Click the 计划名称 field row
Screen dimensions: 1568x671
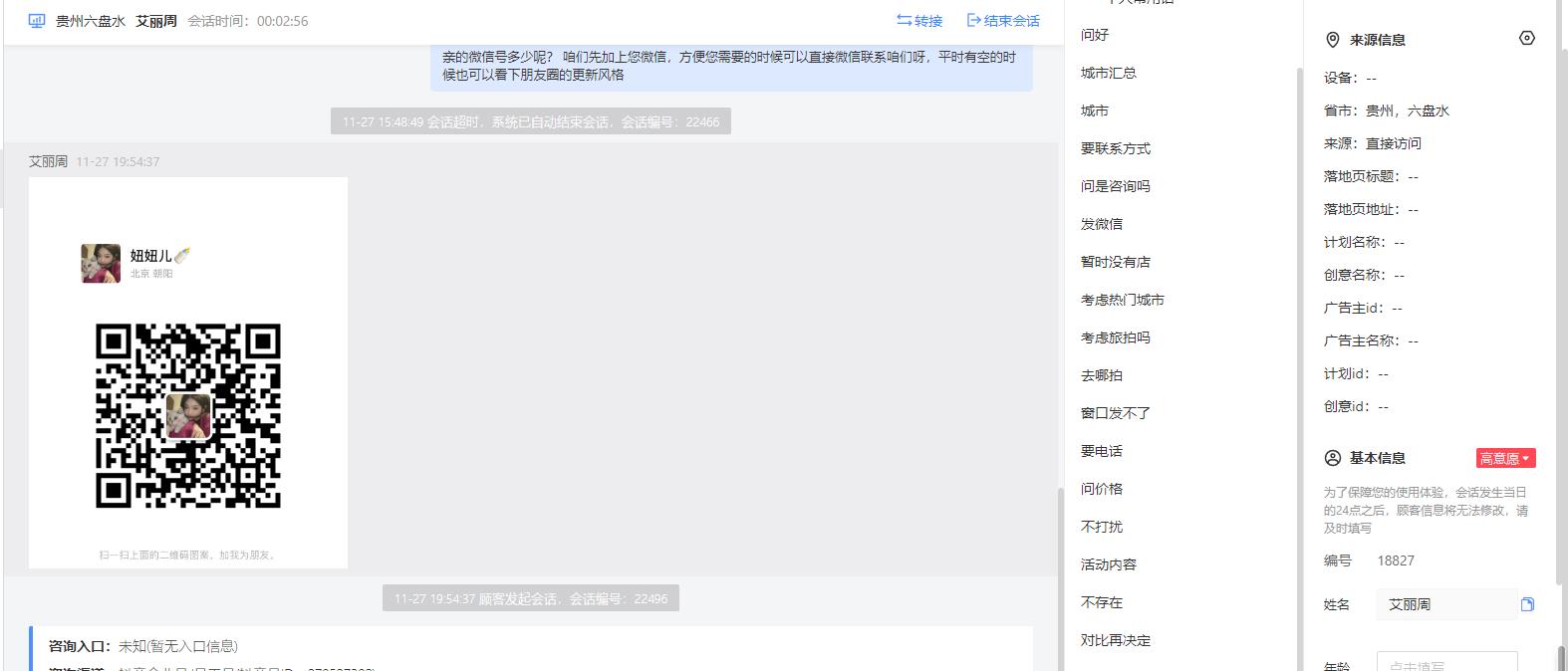1364,242
